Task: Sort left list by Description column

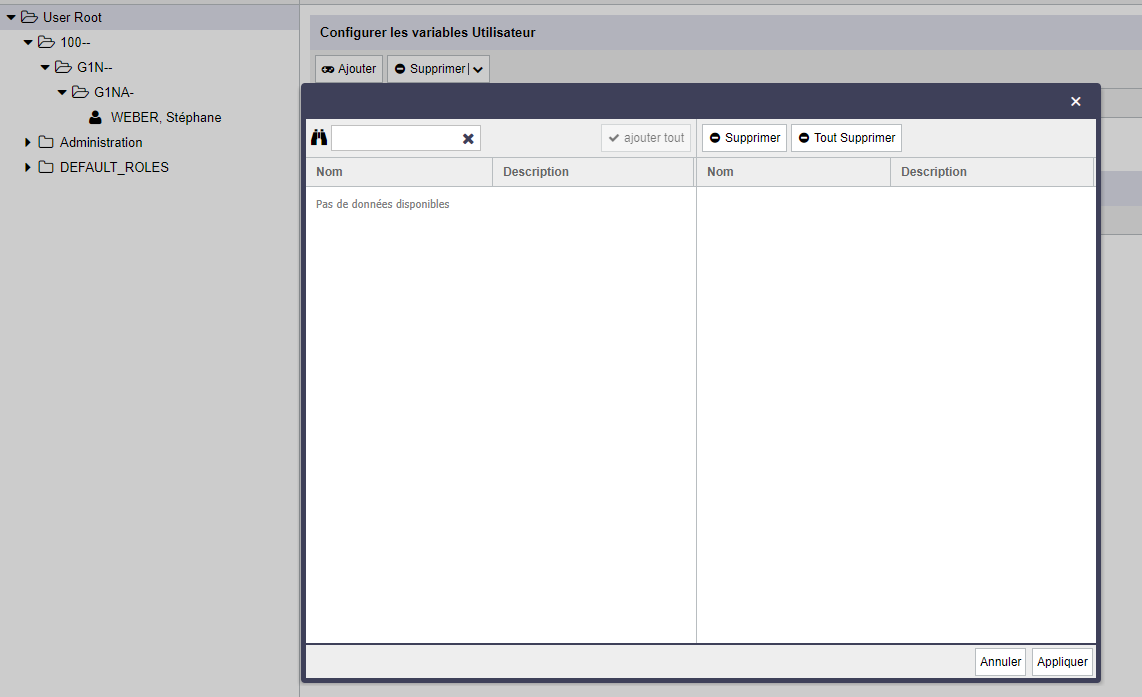Action: 593,172
